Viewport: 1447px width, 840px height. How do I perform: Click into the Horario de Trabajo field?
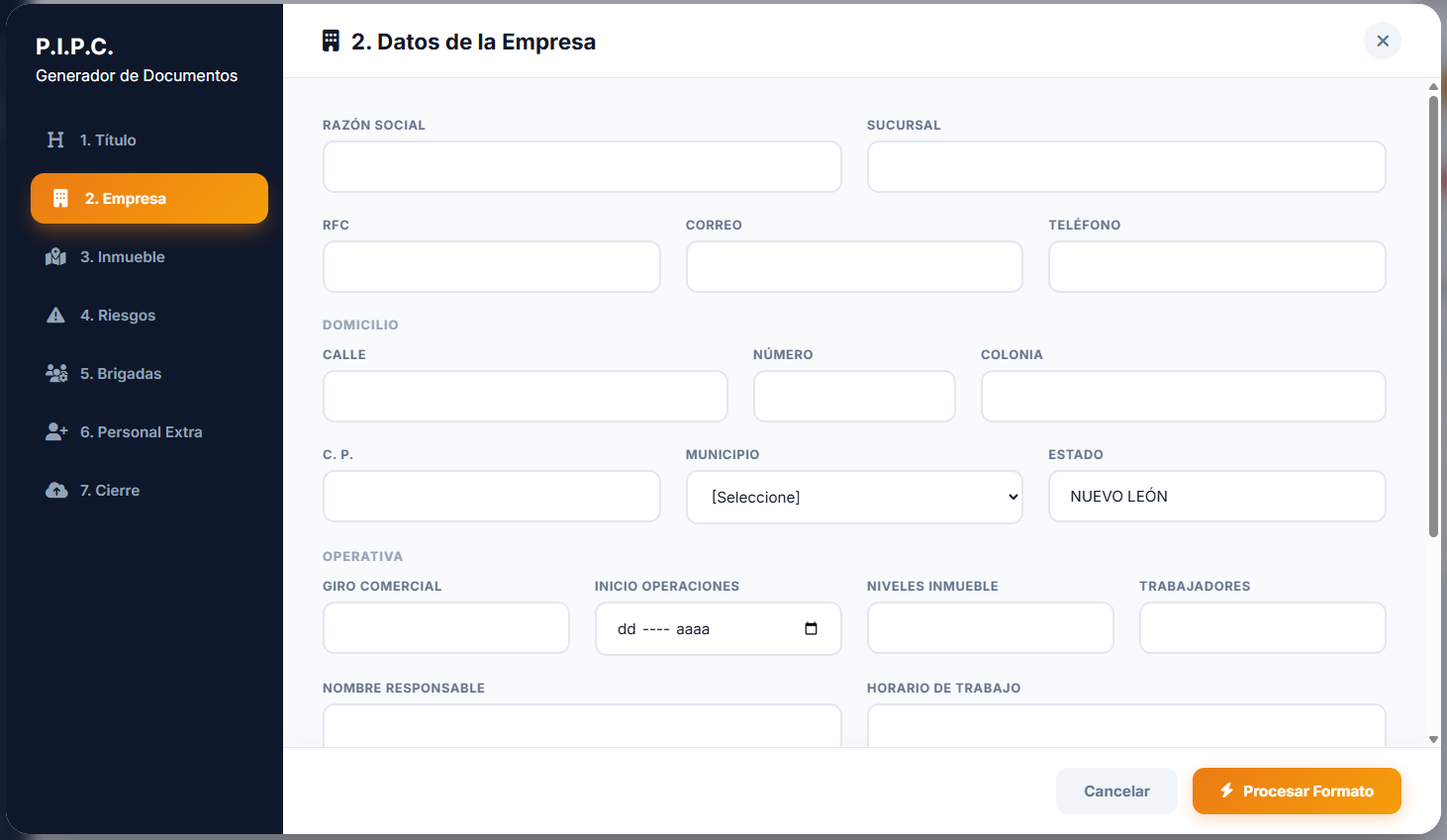1126,725
